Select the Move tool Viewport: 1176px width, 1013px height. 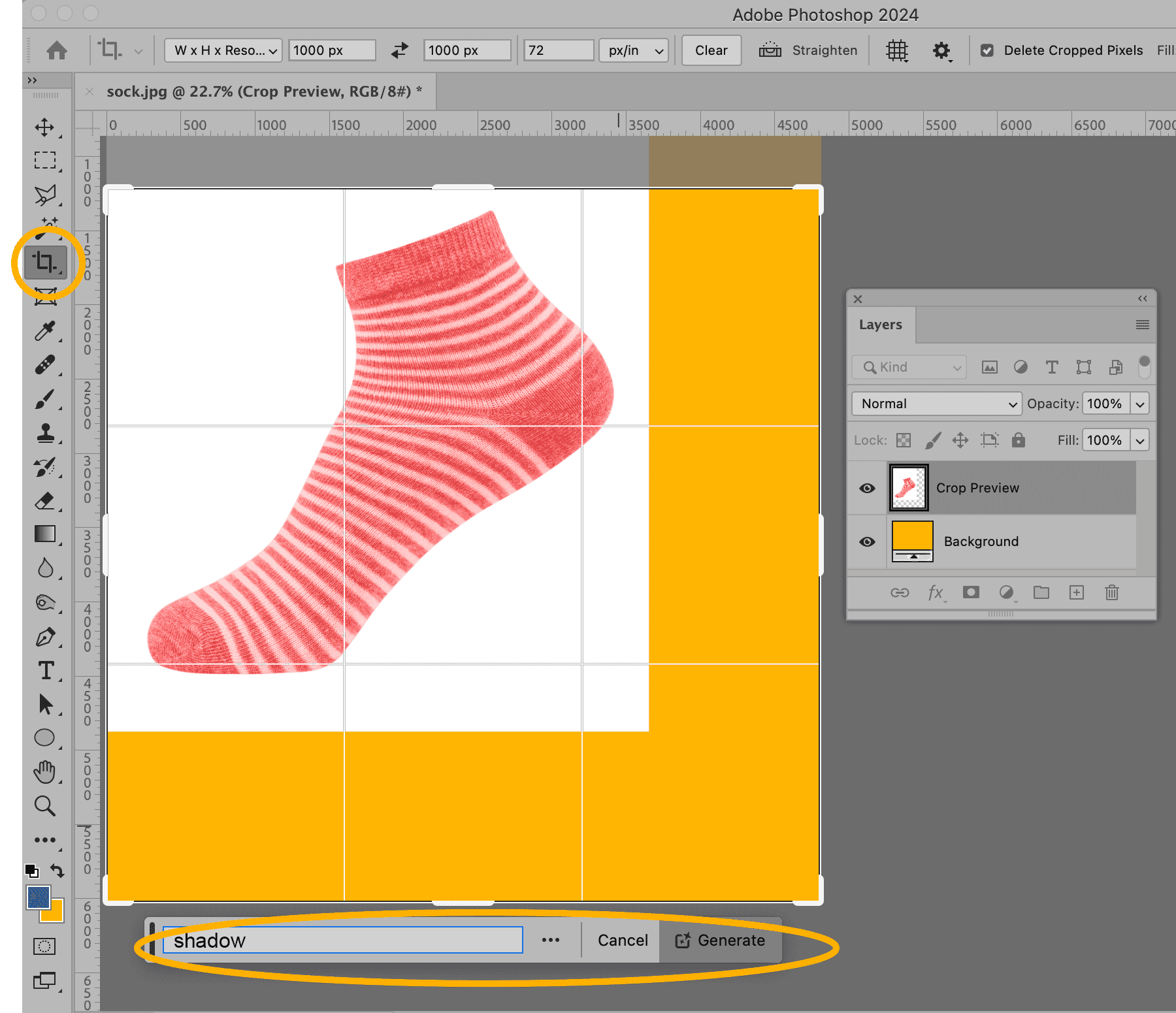click(44, 127)
